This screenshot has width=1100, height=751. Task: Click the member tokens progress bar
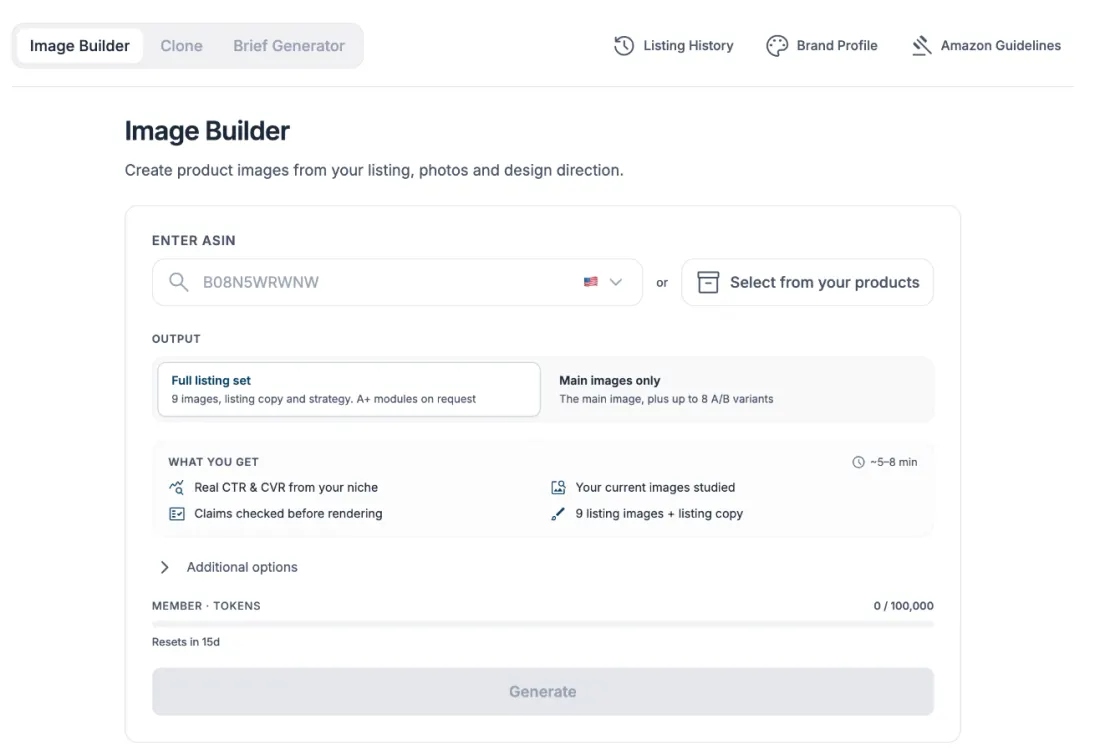point(543,624)
